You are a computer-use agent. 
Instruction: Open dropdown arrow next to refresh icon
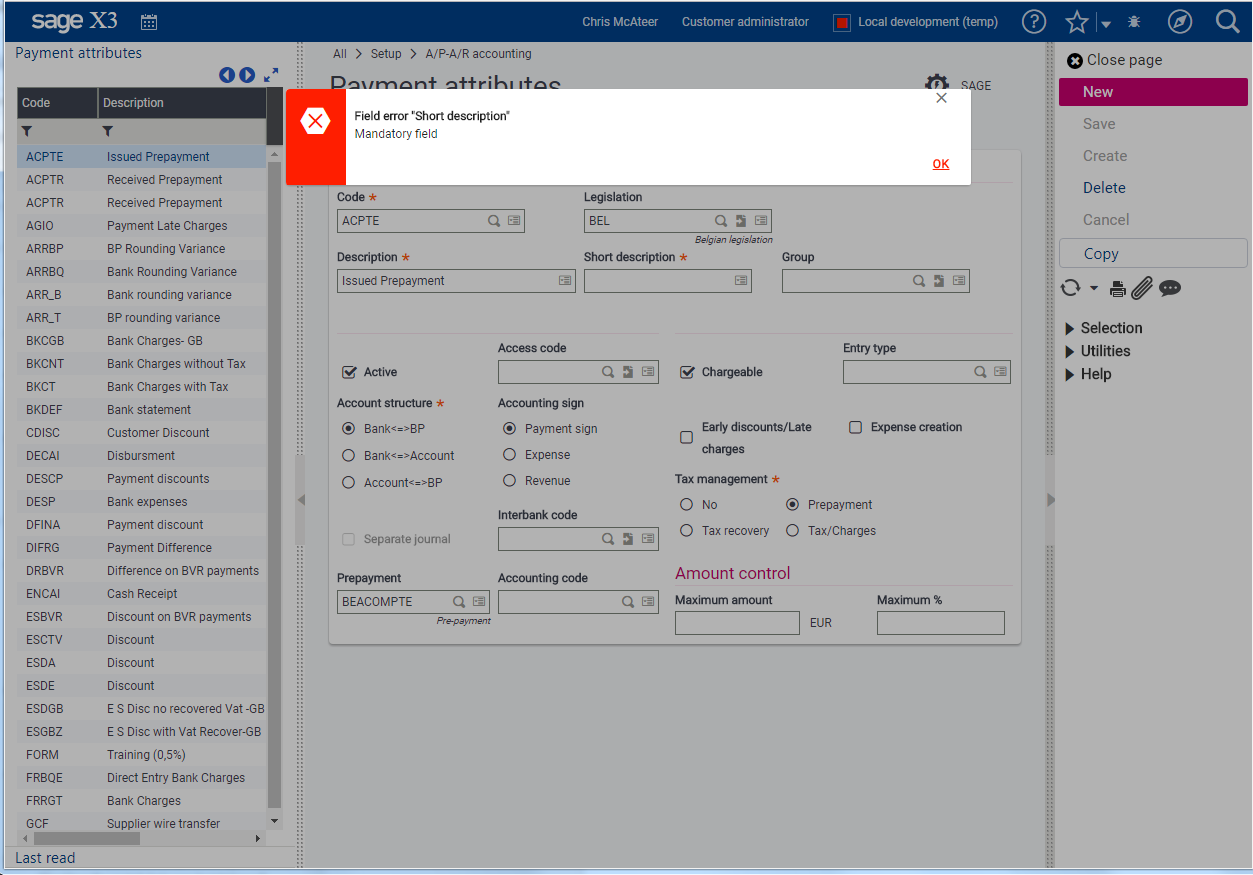[1094, 289]
